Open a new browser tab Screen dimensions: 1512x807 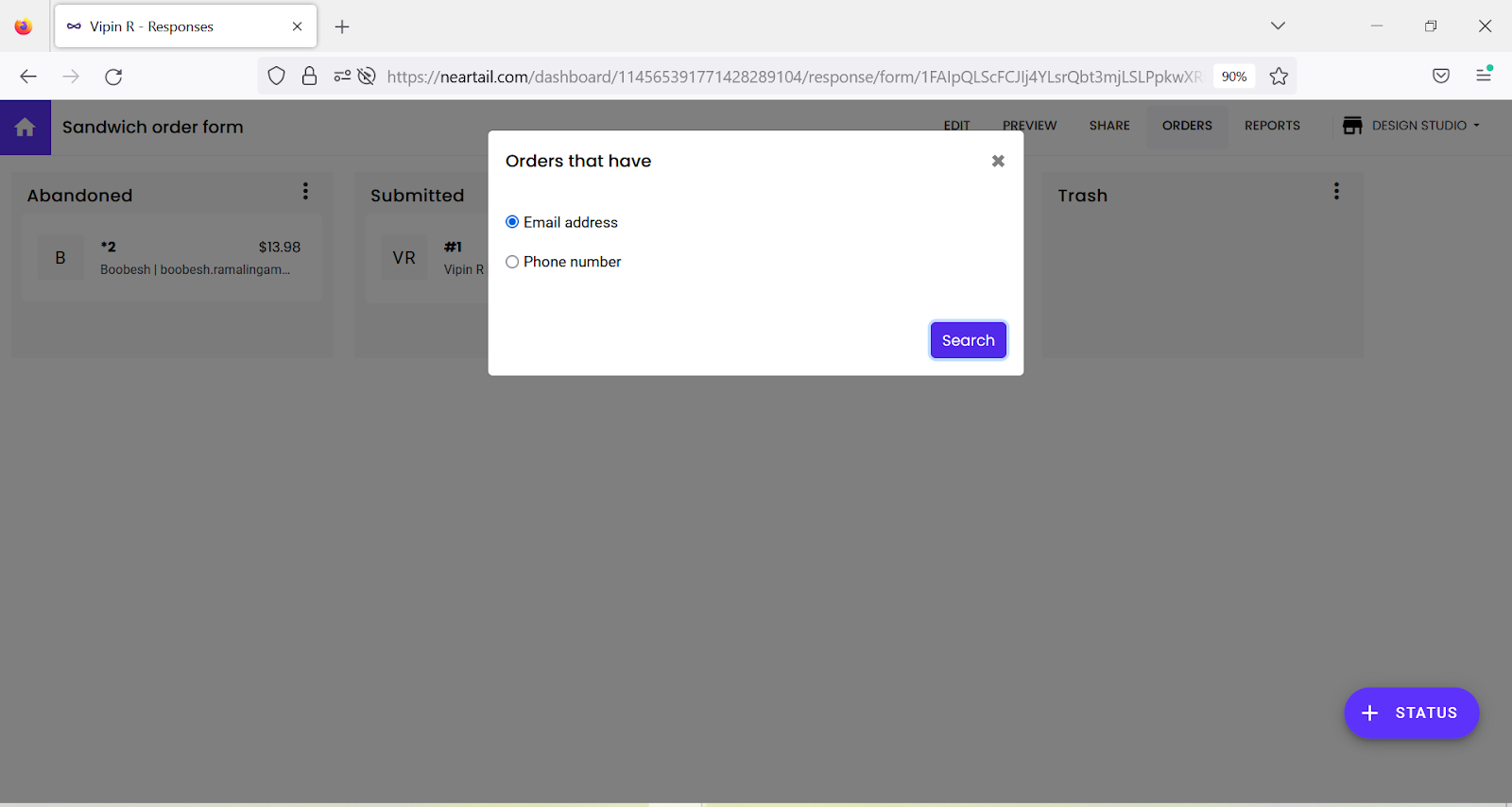coord(342,26)
